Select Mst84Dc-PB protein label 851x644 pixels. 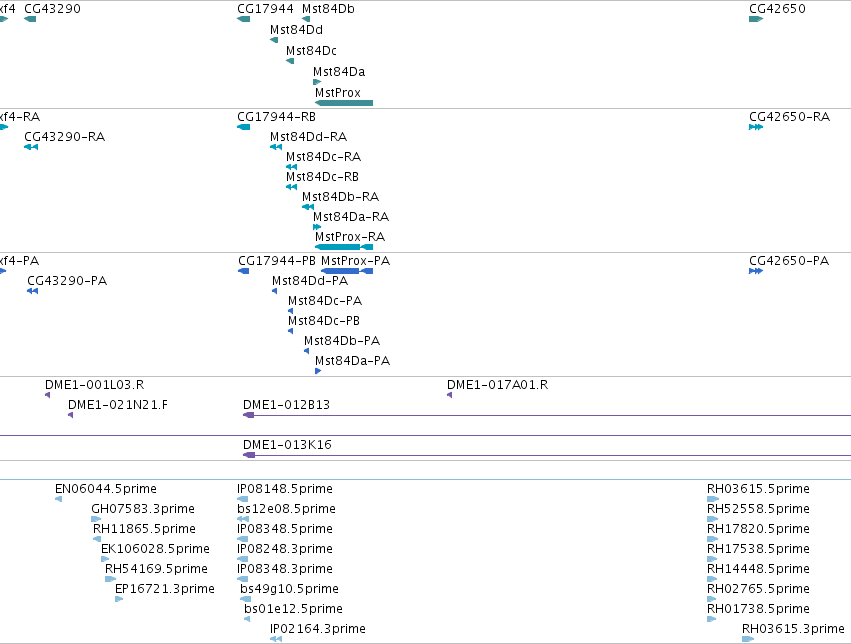[323, 321]
